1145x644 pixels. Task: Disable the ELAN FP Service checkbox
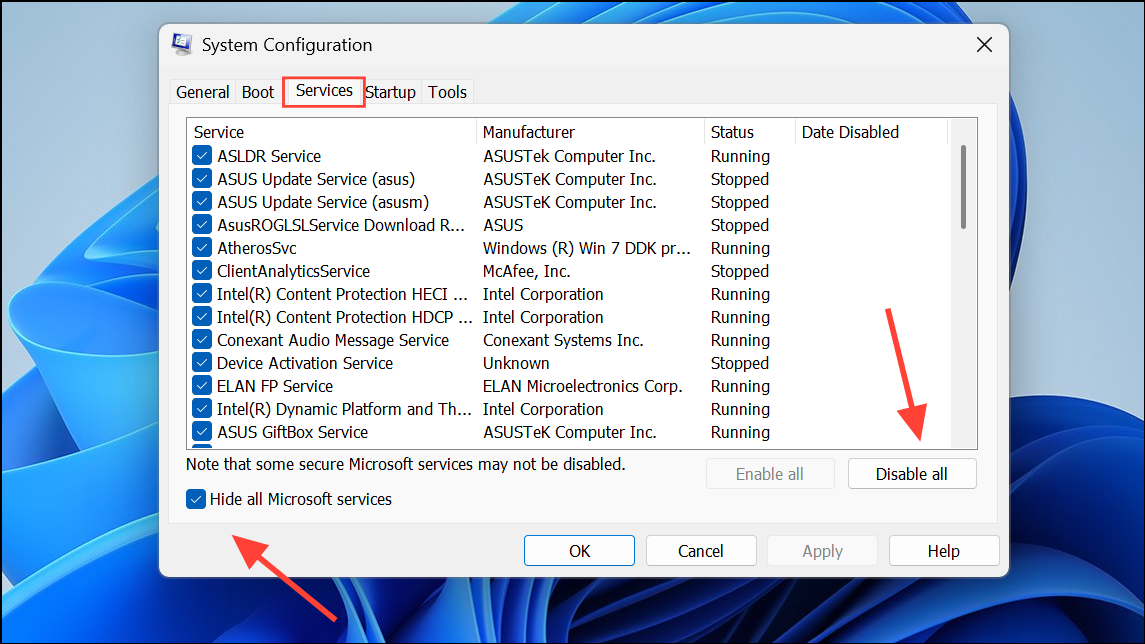202,385
